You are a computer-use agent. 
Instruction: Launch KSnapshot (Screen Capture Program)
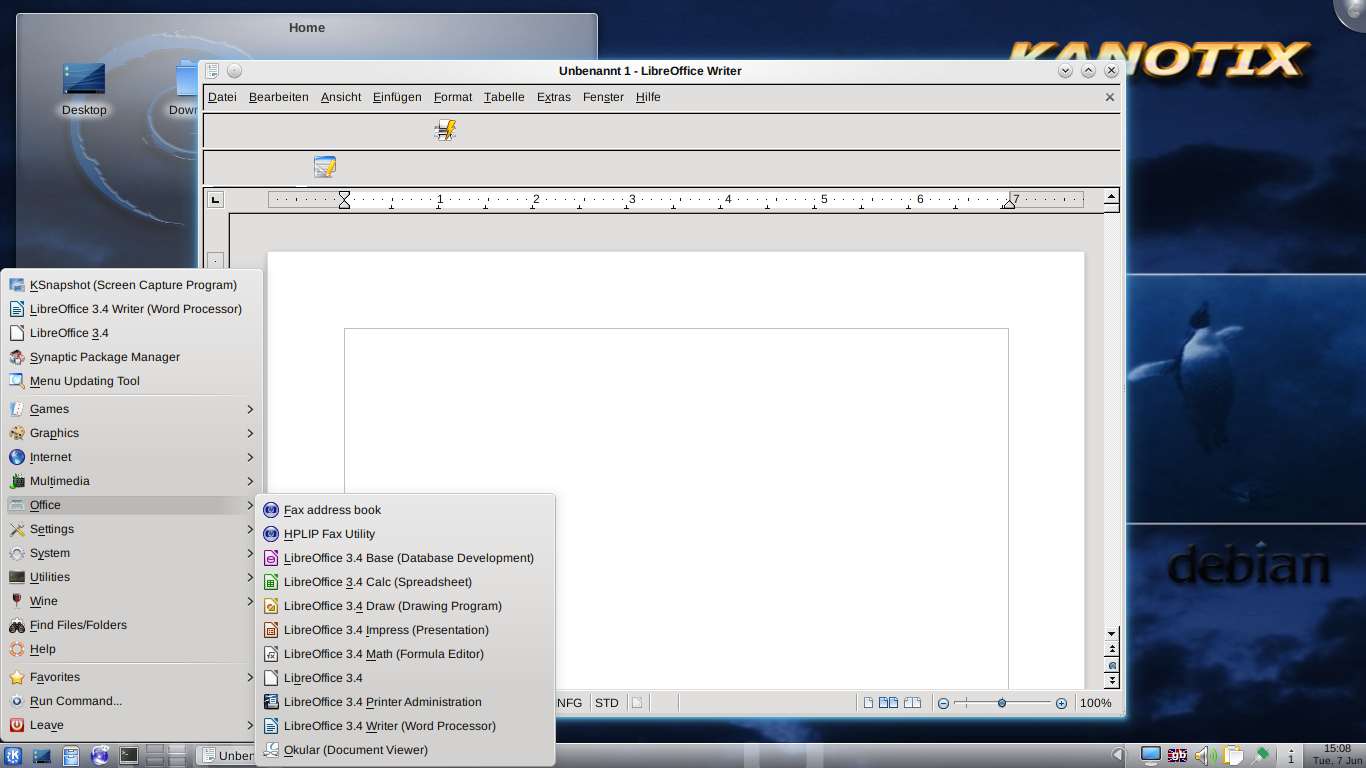[132, 285]
